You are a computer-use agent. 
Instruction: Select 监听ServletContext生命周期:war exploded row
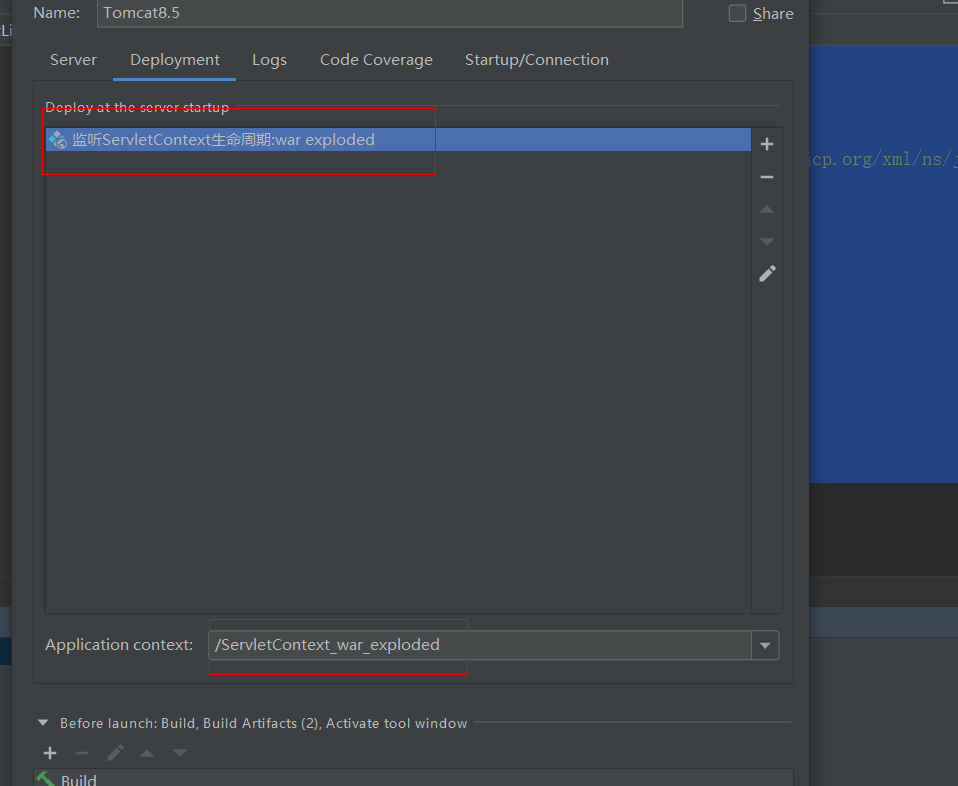pyautogui.click(x=398, y=140)
